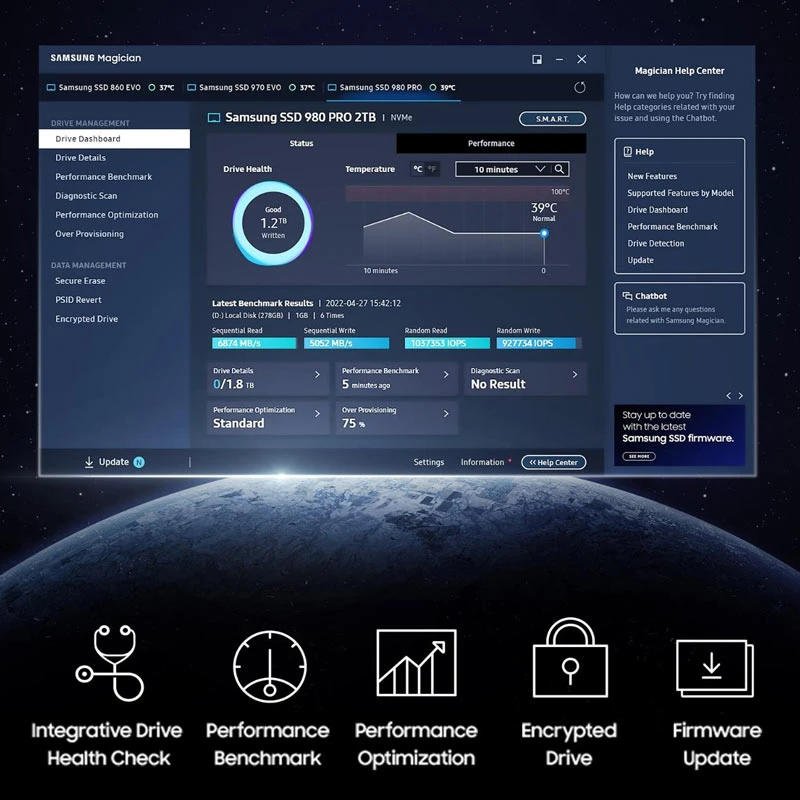Image resolution: width=800 pixels, height=800 pixels.
Task: Open the Over Provisioning card arrow
Action: pyautogui.click(x=446, y=414)
